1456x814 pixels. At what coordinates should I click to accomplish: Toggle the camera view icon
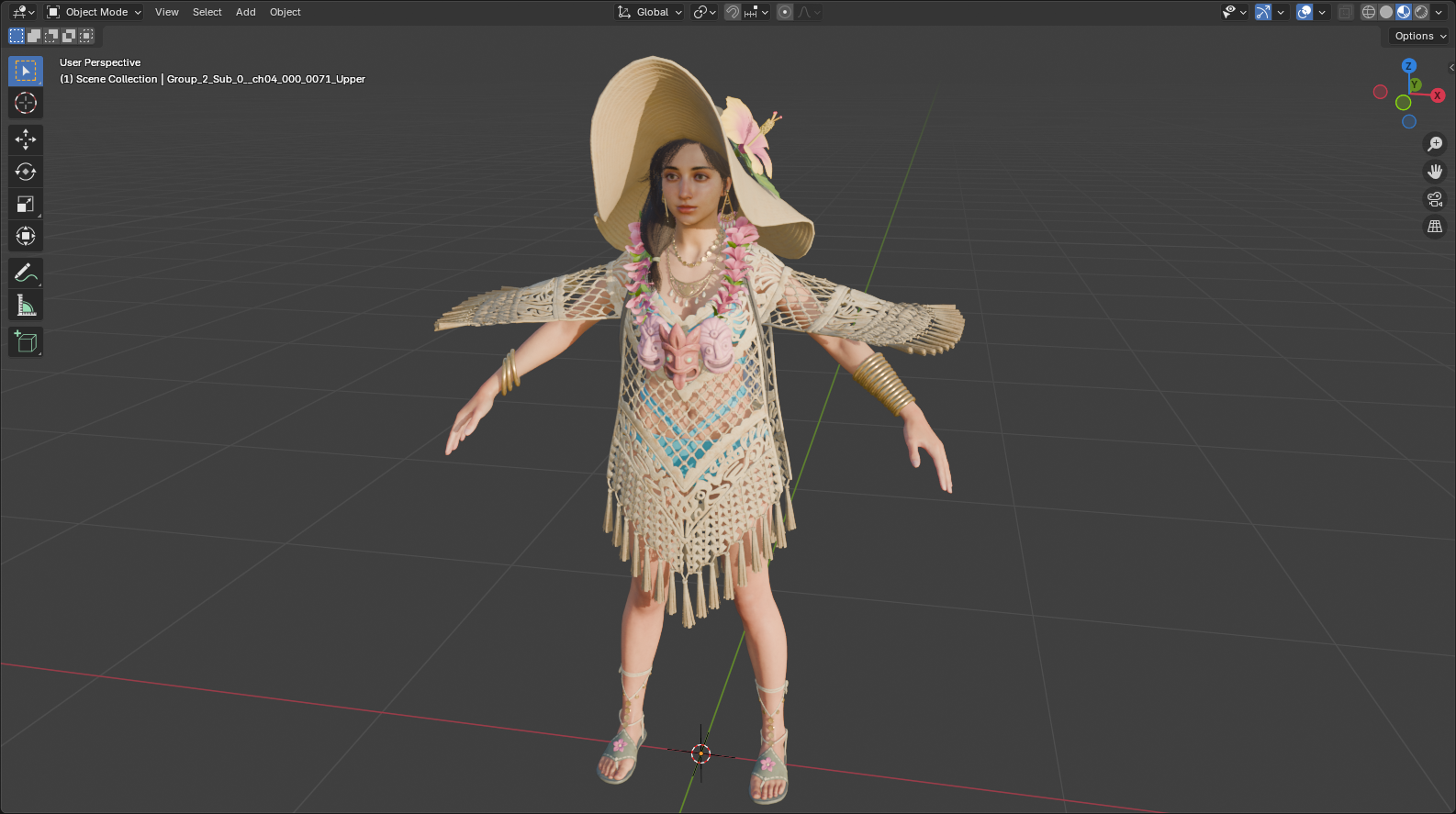click(1435, 199)
